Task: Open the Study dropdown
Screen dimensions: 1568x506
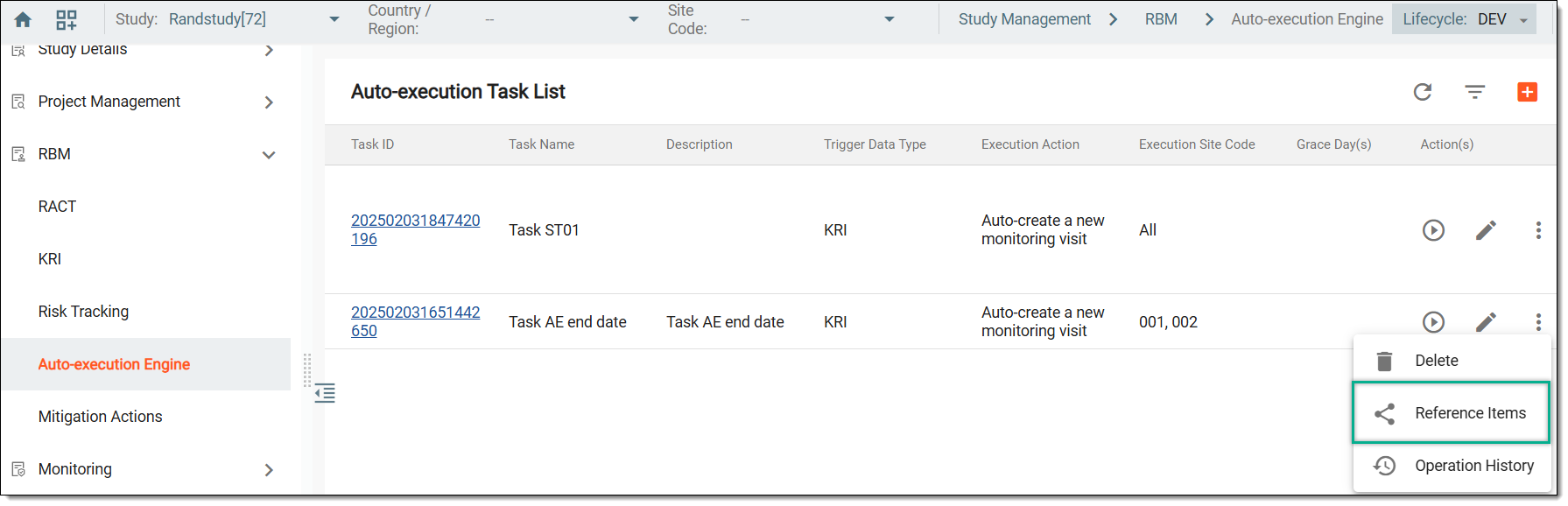Action: [x=334, y=19]
